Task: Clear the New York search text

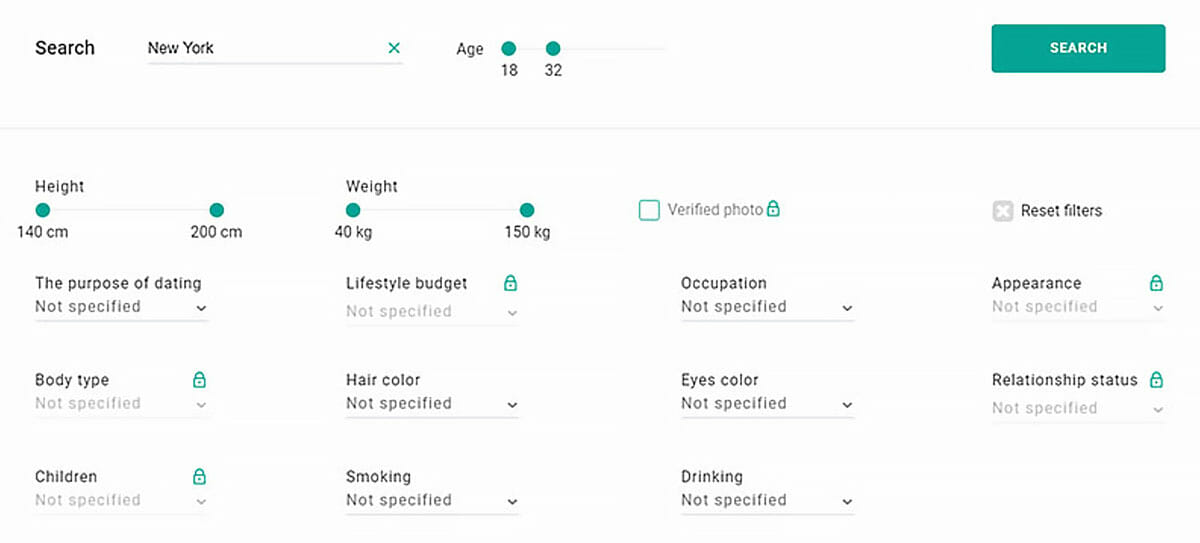Action: coord(394,48)
